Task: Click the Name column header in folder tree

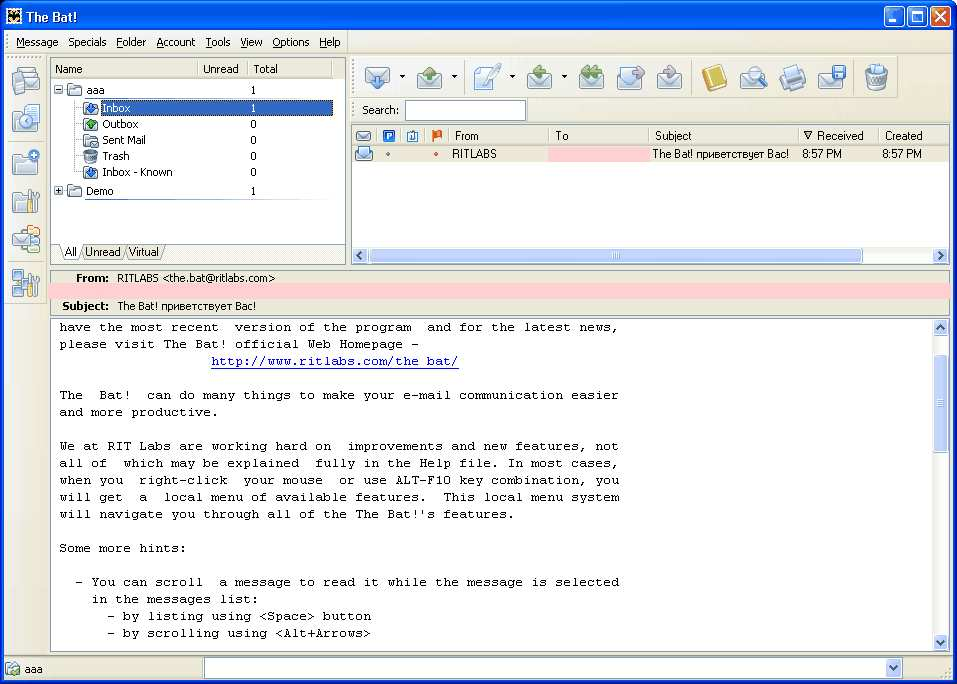Action: pos(125,69)
